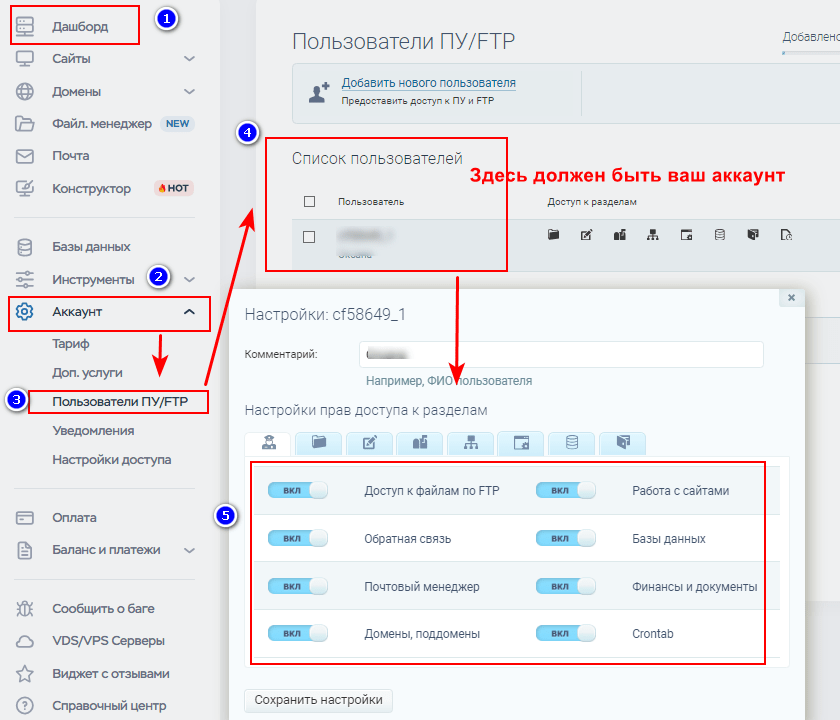Collapse the Аккаунт submenu chevron

point(189,312)
